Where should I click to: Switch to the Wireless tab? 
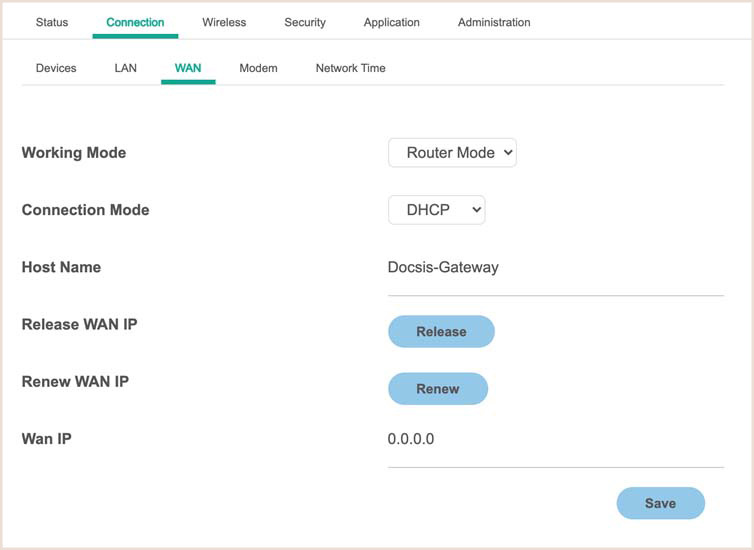click(224, 22)
